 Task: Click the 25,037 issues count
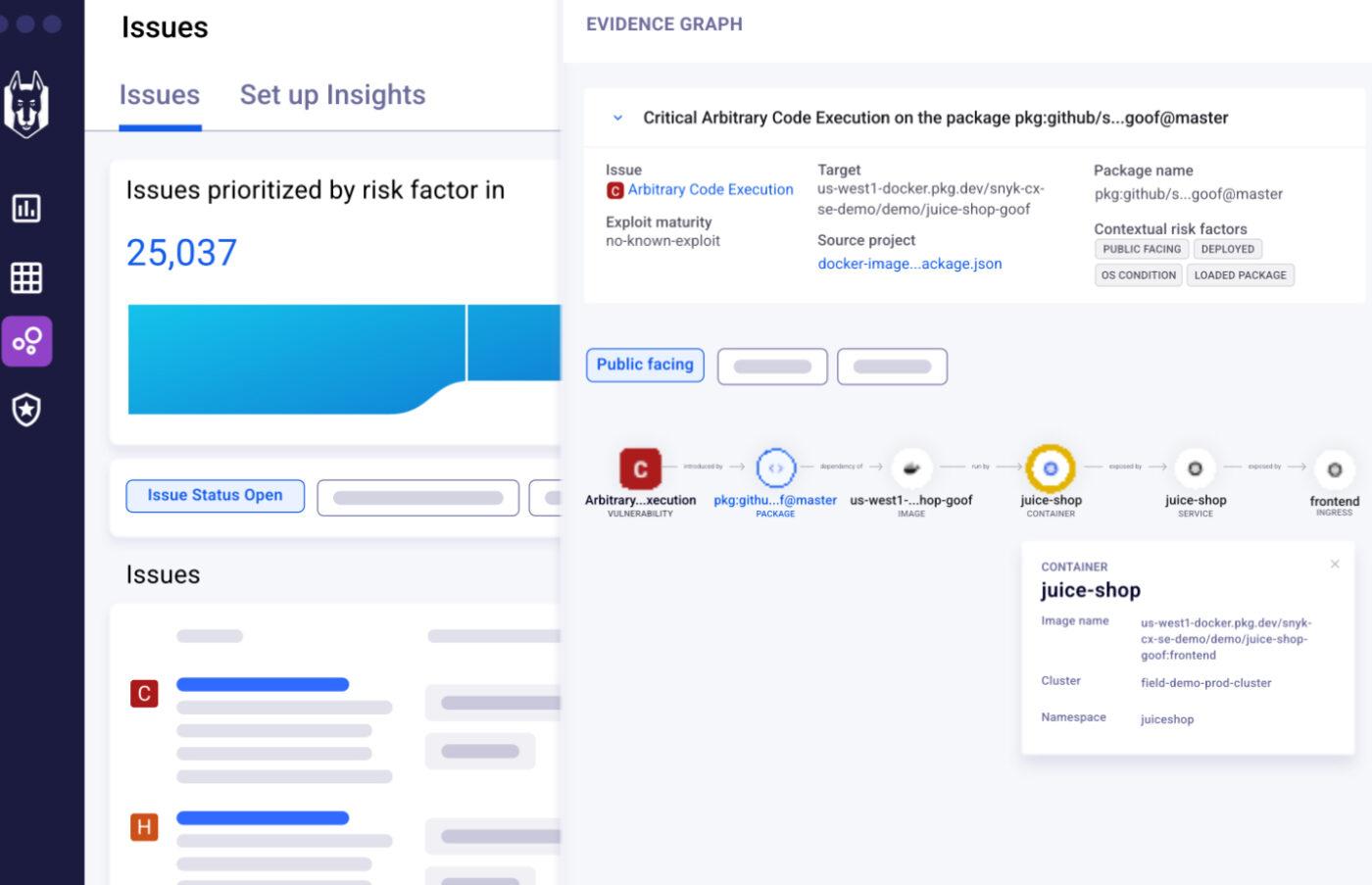coord(181,253)
